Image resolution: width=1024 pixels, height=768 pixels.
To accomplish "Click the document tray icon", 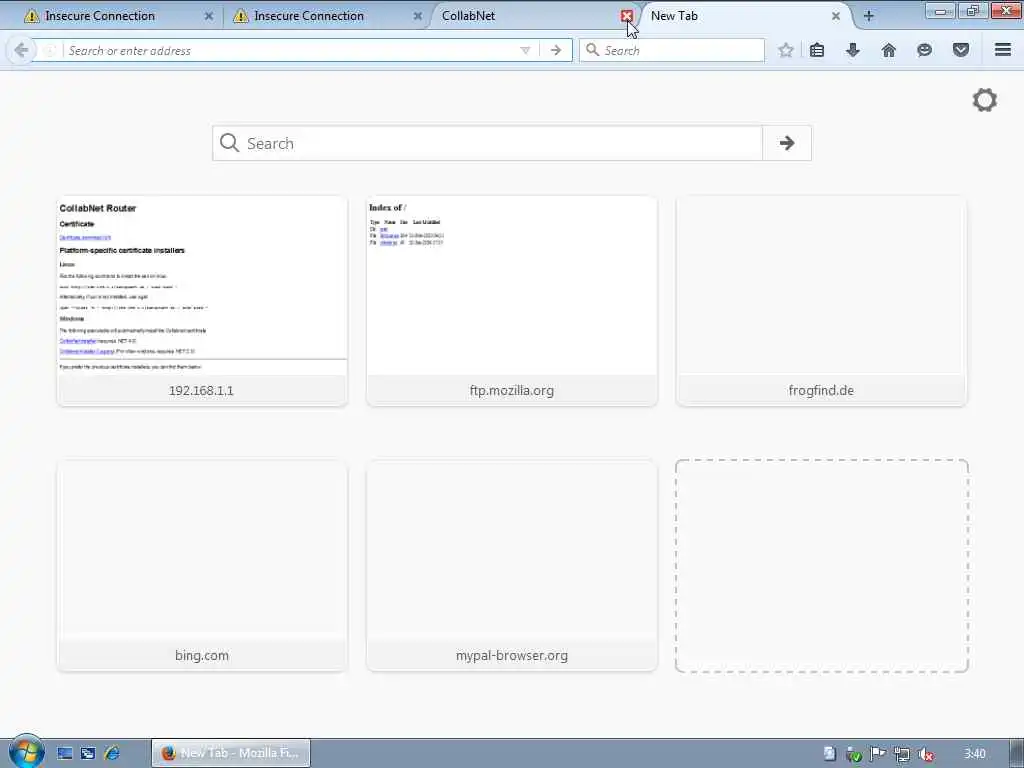I will point(829,754).
